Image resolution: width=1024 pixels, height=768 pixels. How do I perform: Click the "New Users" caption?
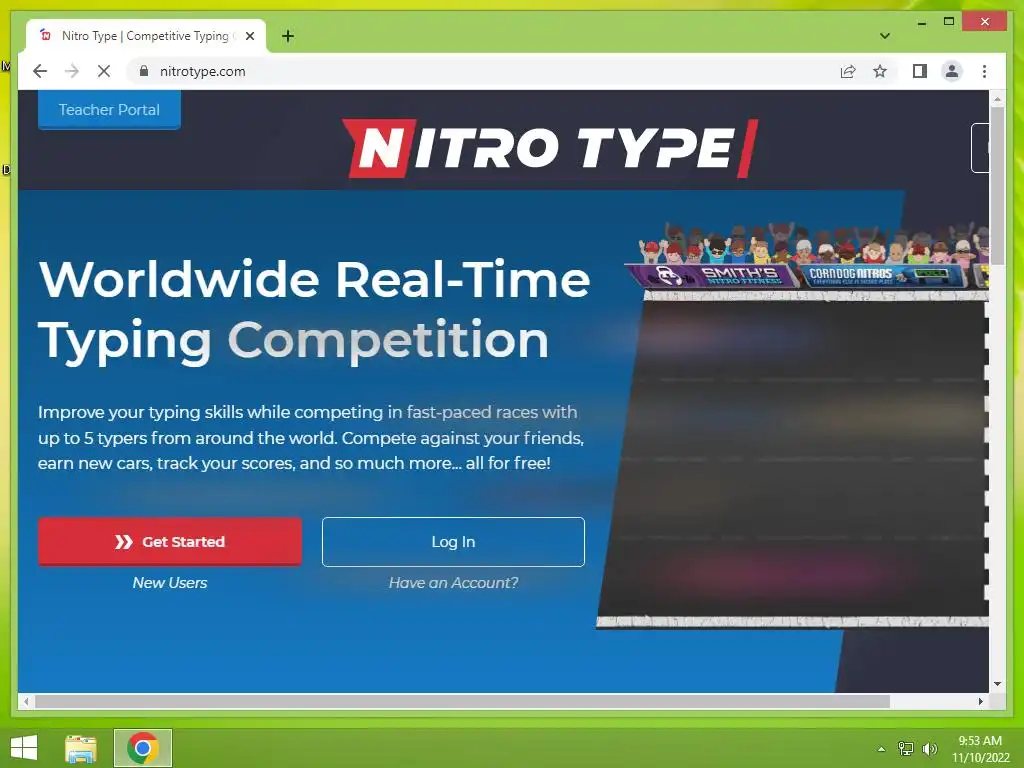click(170, 583)
